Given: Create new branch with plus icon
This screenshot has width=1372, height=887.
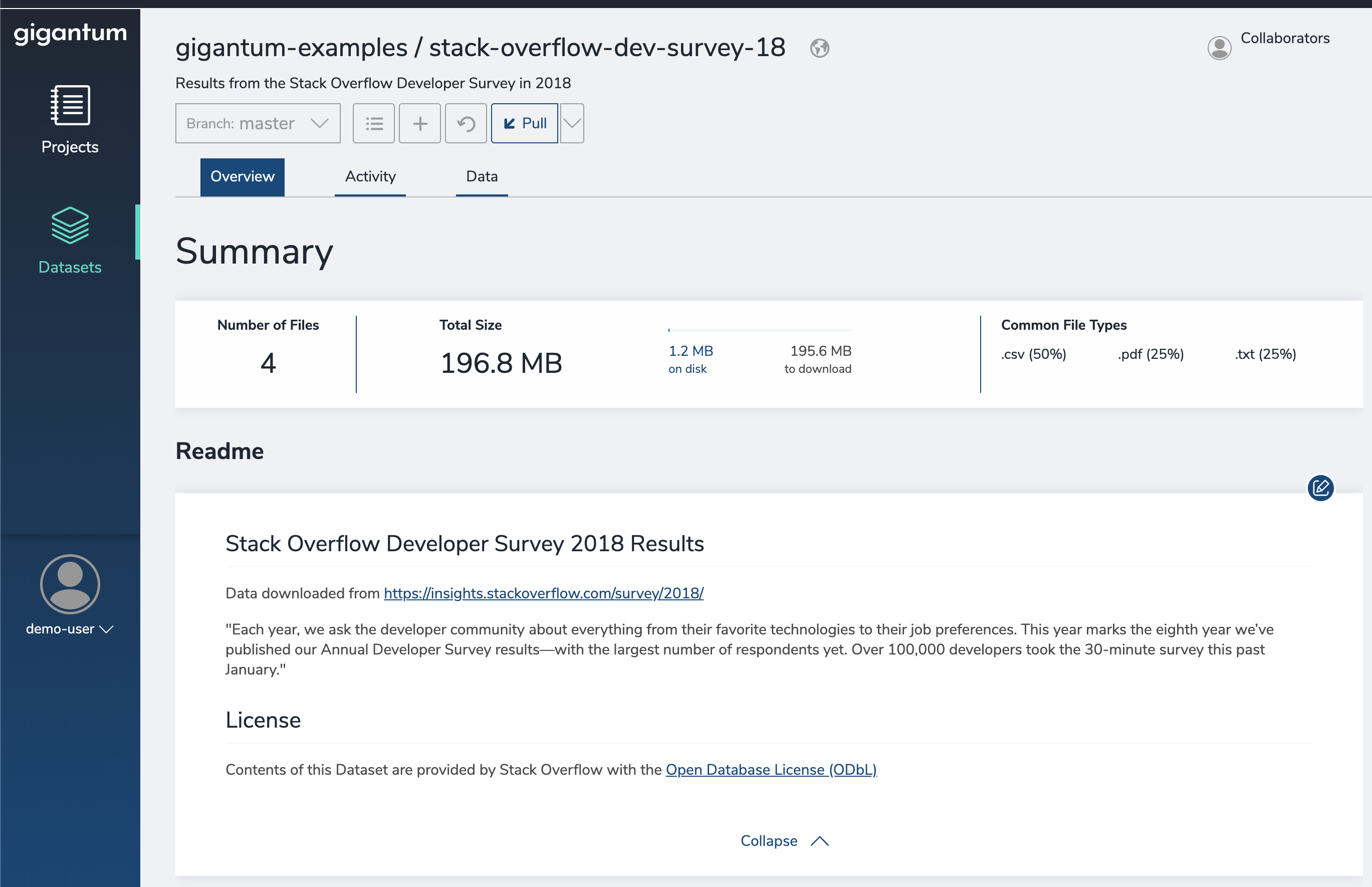Looking at the screenshot, I should (420, 123).
